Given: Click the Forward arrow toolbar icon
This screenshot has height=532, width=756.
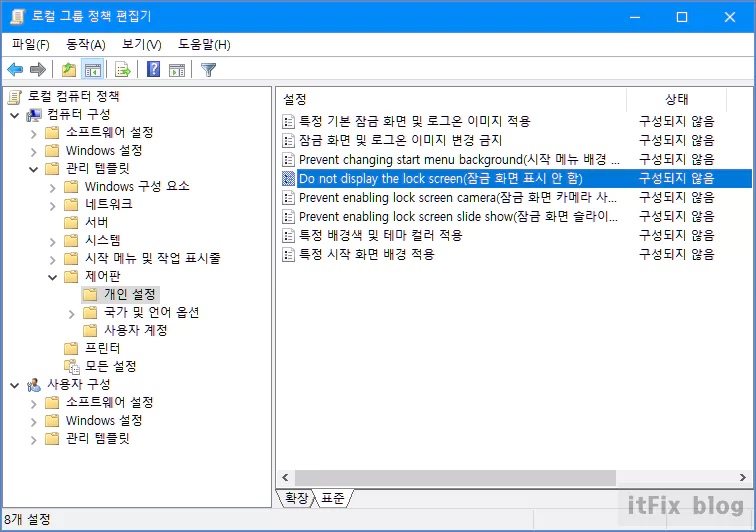Looking at the screenshot, I should point(38,69).
